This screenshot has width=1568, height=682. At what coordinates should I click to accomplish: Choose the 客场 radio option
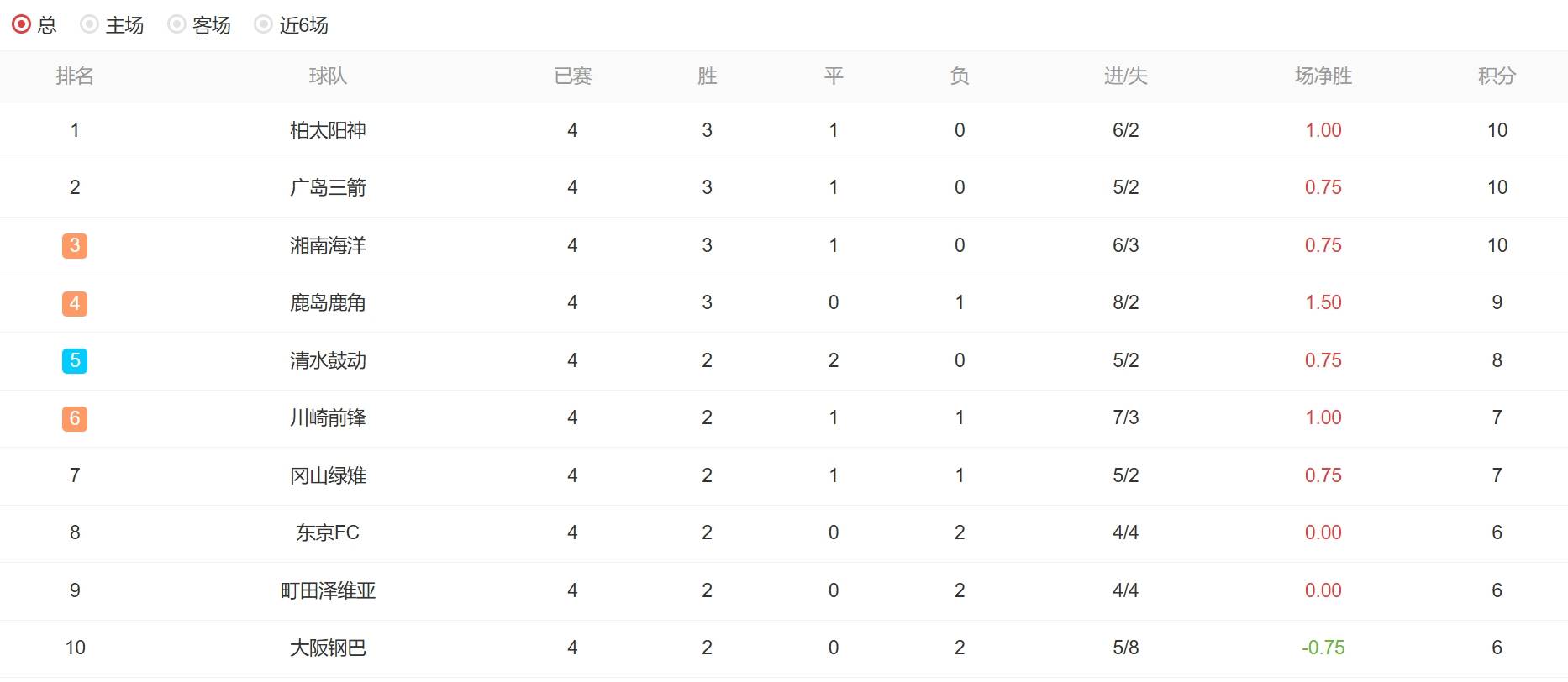[176, 24]
